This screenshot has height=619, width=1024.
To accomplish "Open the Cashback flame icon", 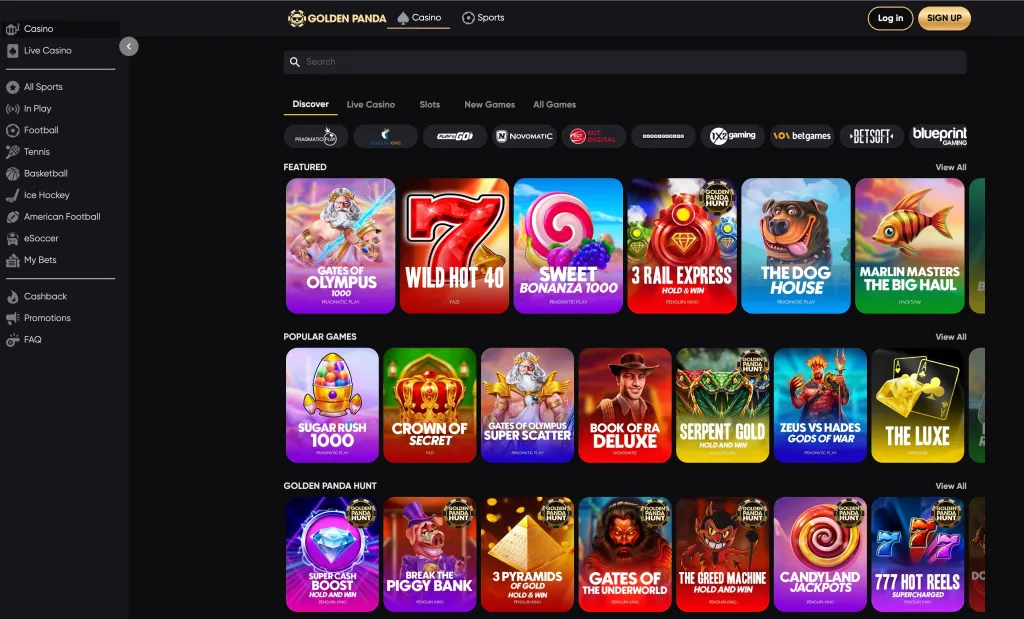I will (x=12, y=296).
